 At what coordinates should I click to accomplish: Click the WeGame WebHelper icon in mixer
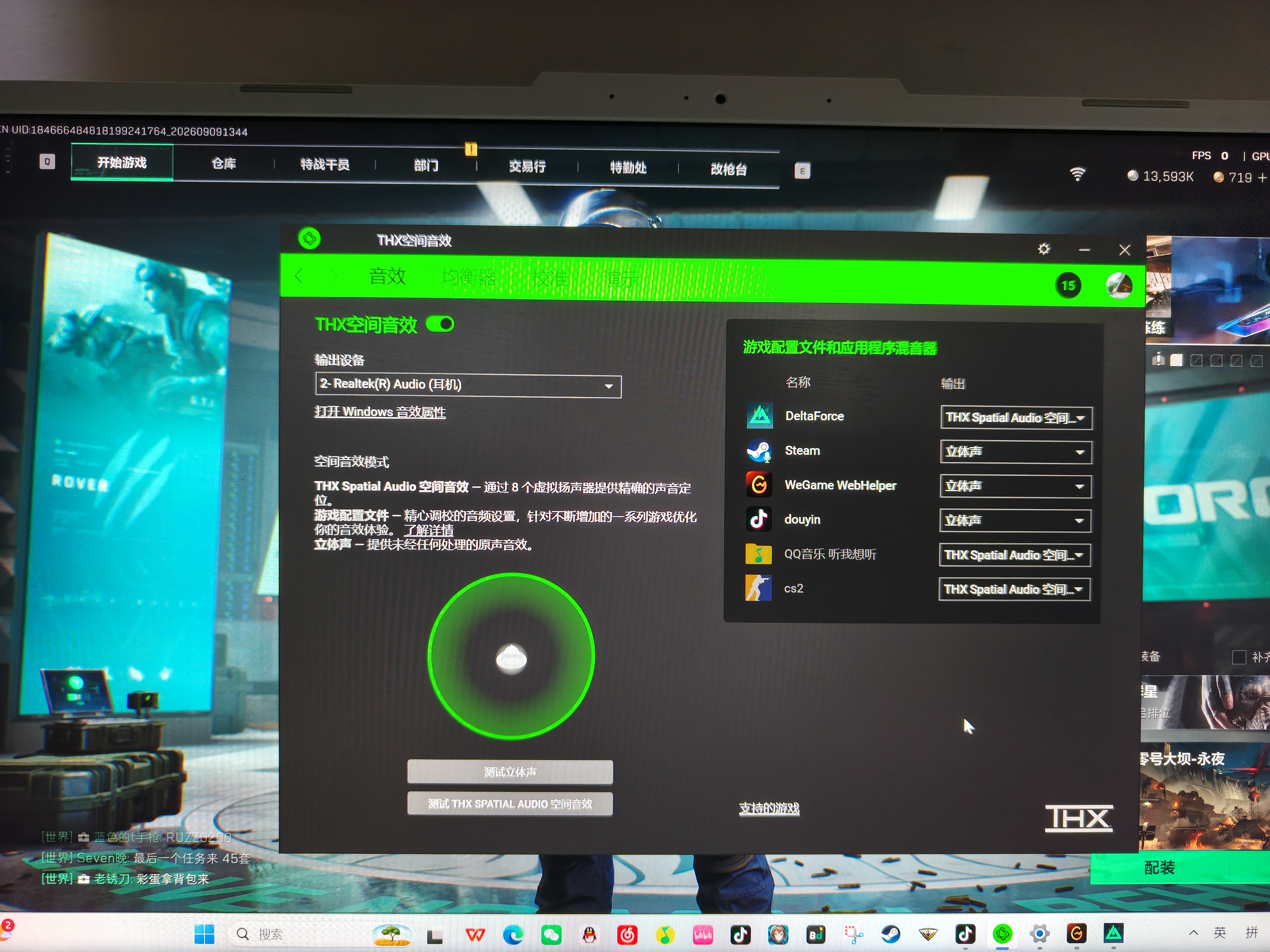(759, 484)
